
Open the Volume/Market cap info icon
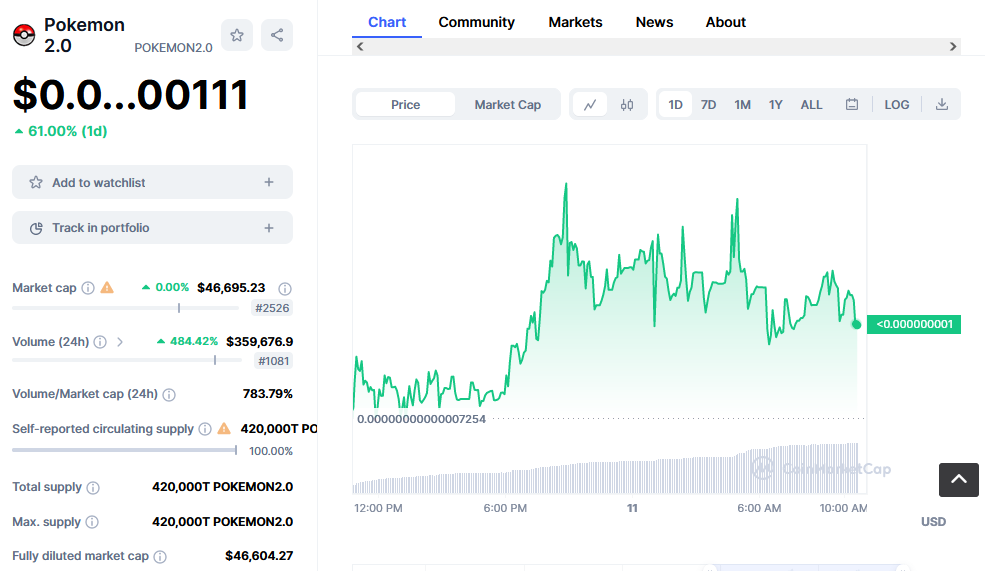(x=169, y=394)
